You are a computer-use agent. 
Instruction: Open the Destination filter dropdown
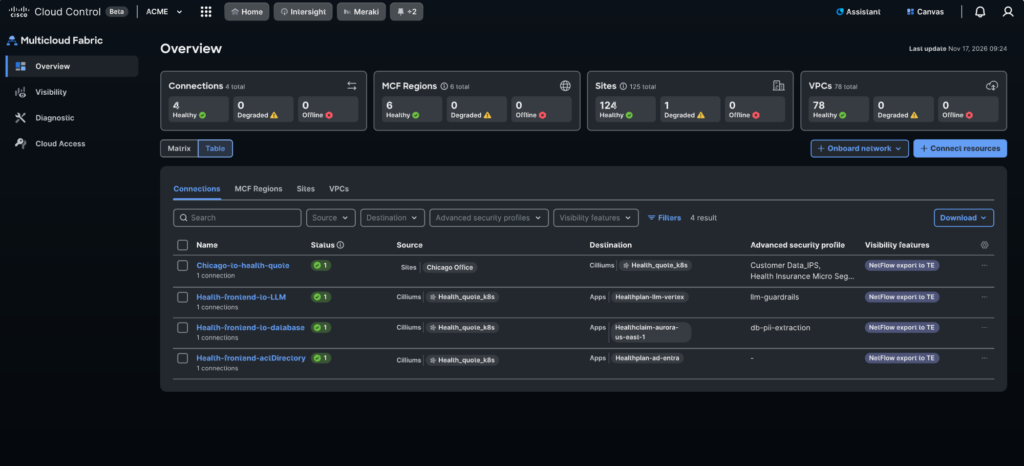point(392,218)
